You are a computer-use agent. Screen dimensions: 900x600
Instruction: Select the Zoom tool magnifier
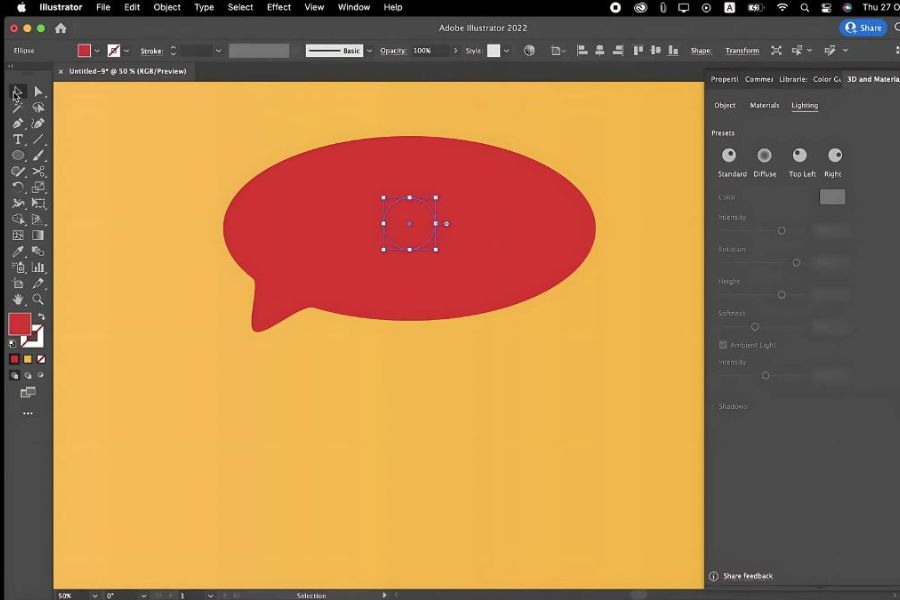pyautogui.click(x=38, y=299)
